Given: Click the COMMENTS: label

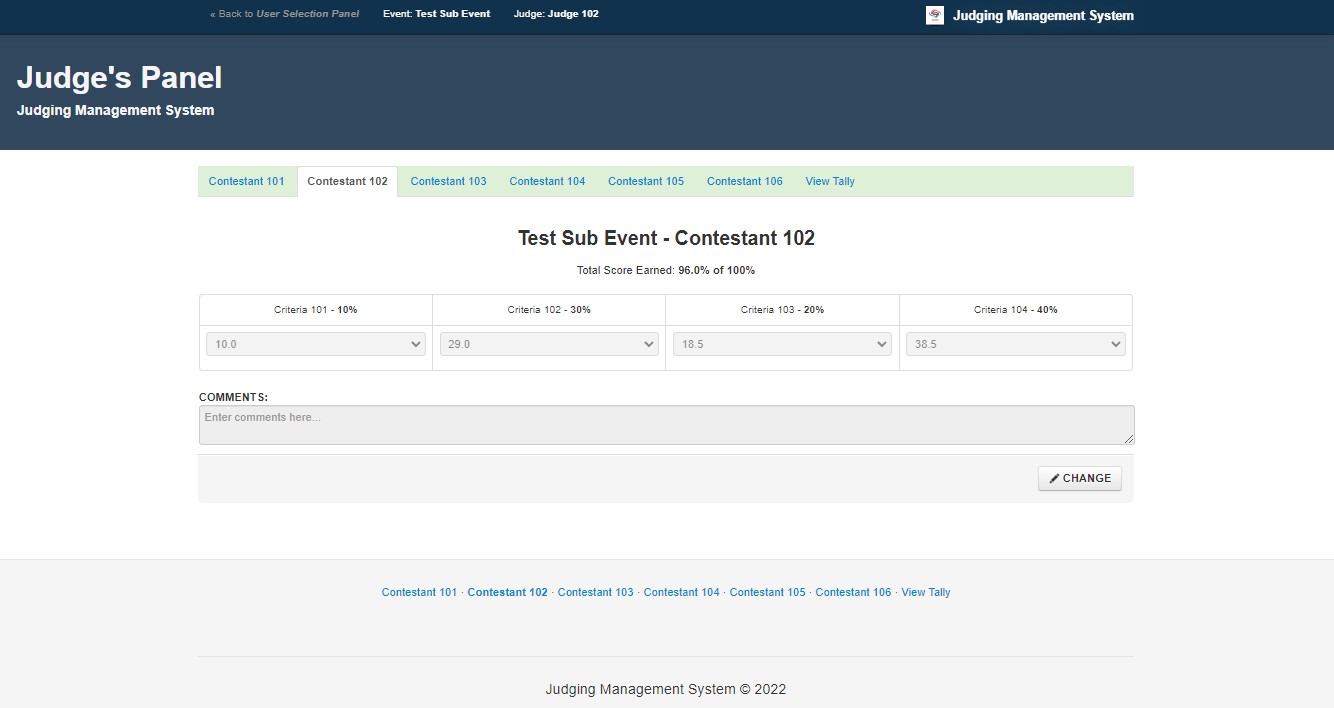Looking at the screenshot, I should [234, 397].
